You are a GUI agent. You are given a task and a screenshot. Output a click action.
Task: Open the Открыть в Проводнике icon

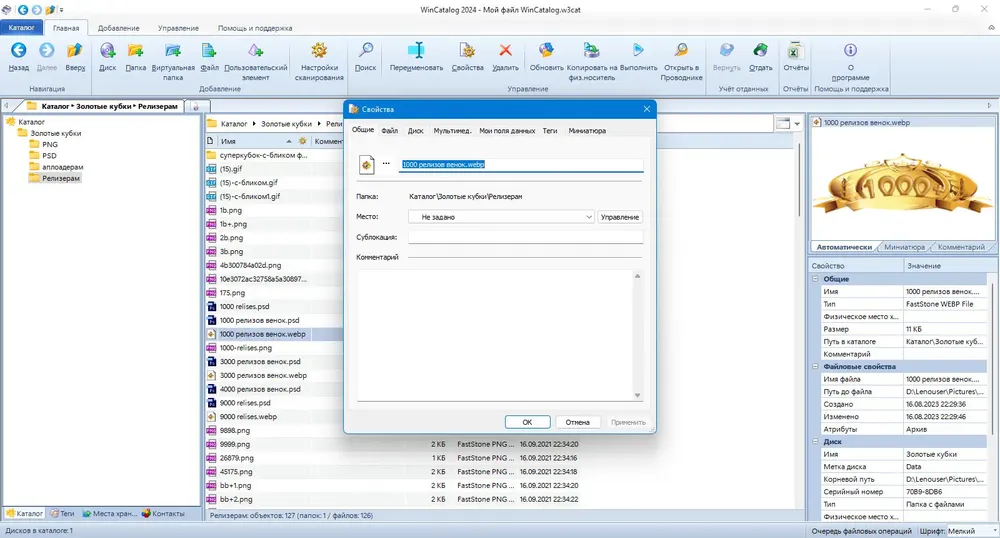tap(682, 50)
